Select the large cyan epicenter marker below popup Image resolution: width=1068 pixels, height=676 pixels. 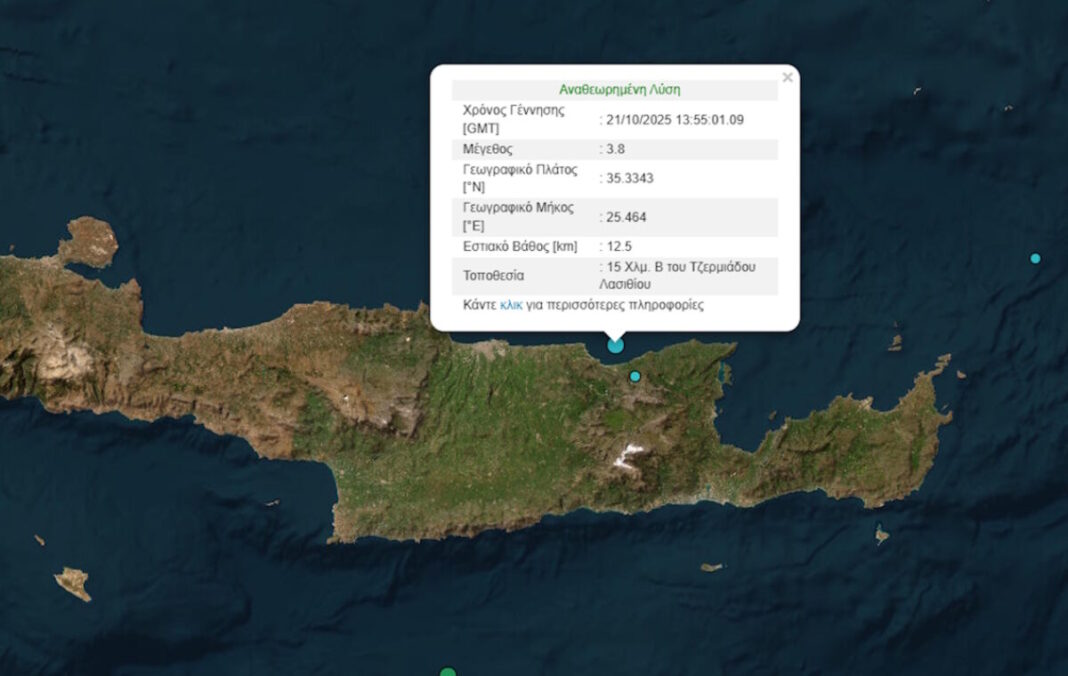point(616,345)
